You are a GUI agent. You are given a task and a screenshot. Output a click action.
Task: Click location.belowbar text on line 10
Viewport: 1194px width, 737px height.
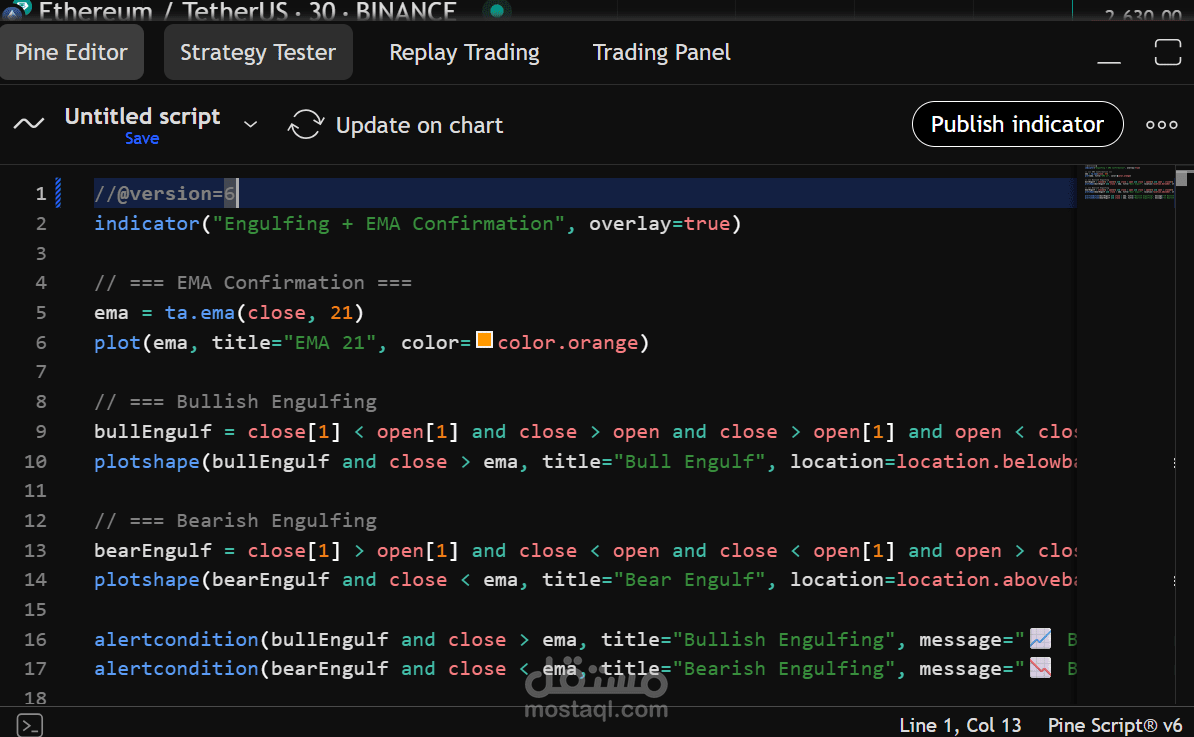point(986,461)
